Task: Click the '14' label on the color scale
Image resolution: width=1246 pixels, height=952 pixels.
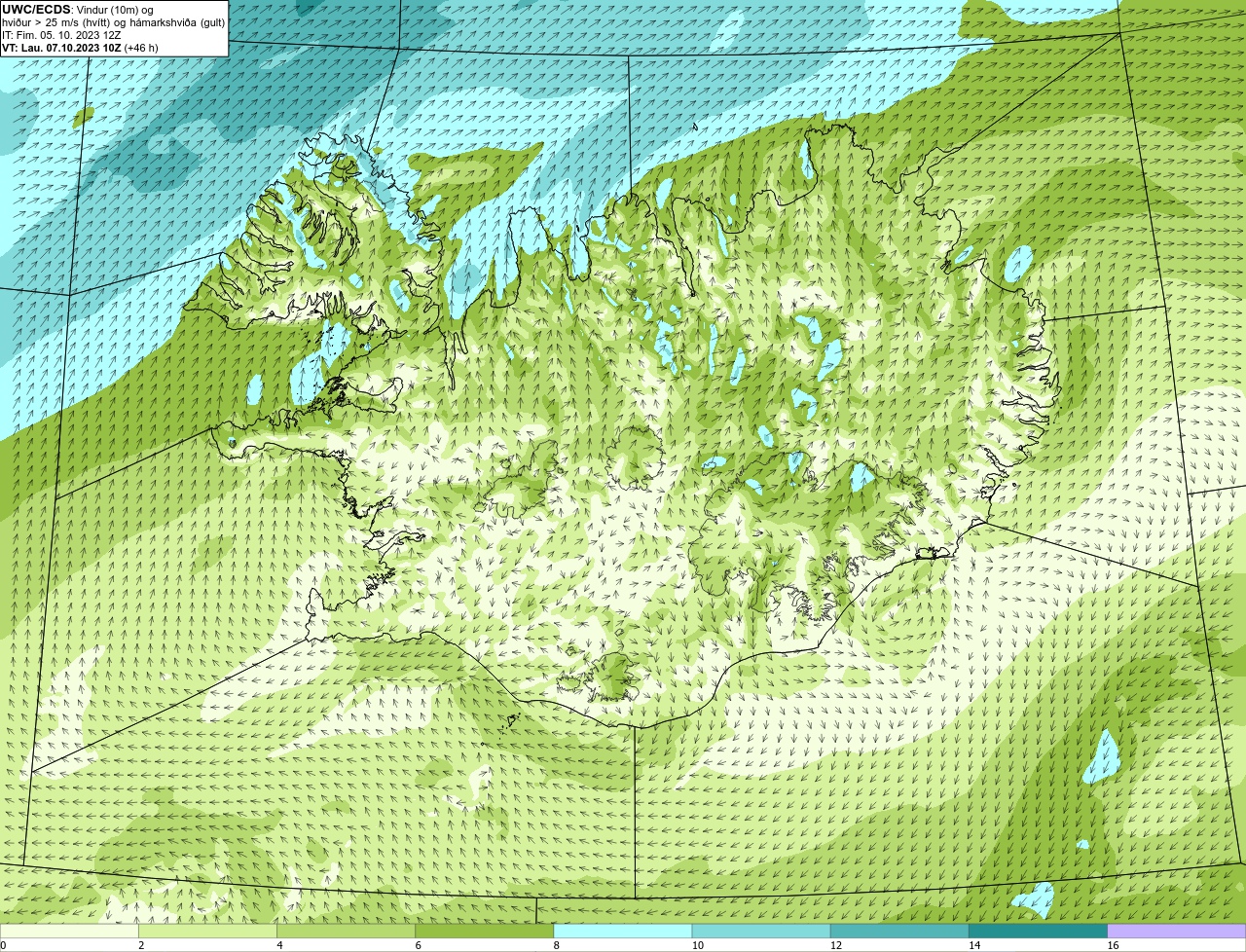Action: pyautogui.click(x=974, y=945)
